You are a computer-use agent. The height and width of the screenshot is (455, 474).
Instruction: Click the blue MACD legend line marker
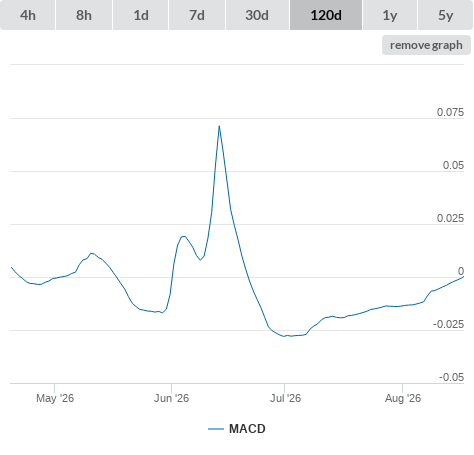[216, 429]
